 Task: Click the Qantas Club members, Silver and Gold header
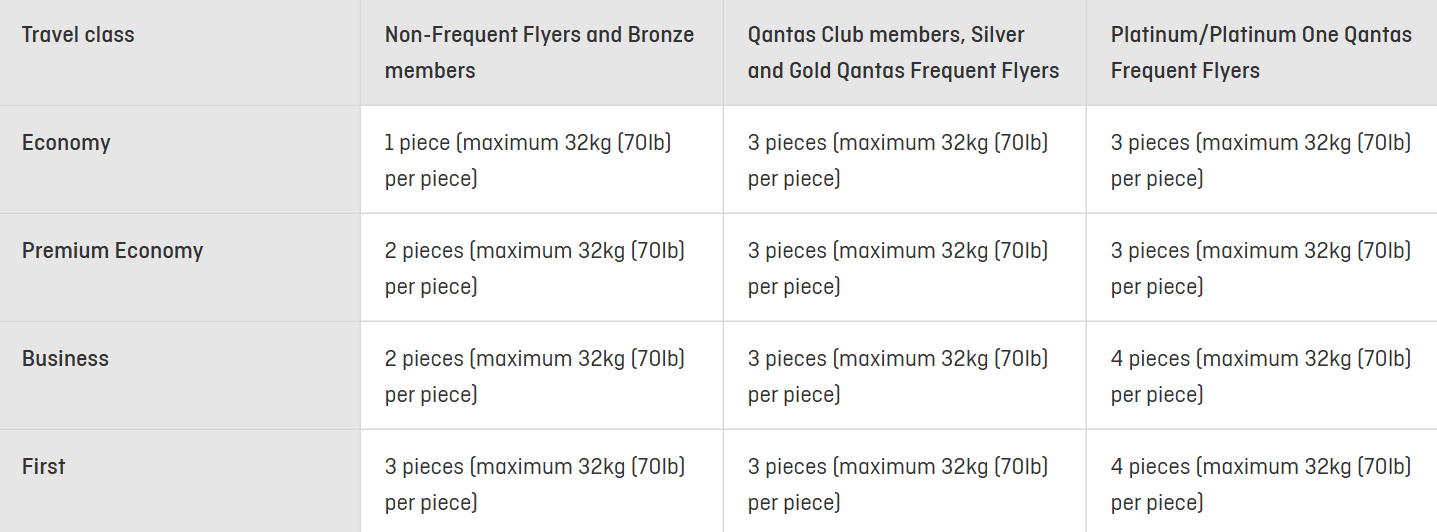903,52
